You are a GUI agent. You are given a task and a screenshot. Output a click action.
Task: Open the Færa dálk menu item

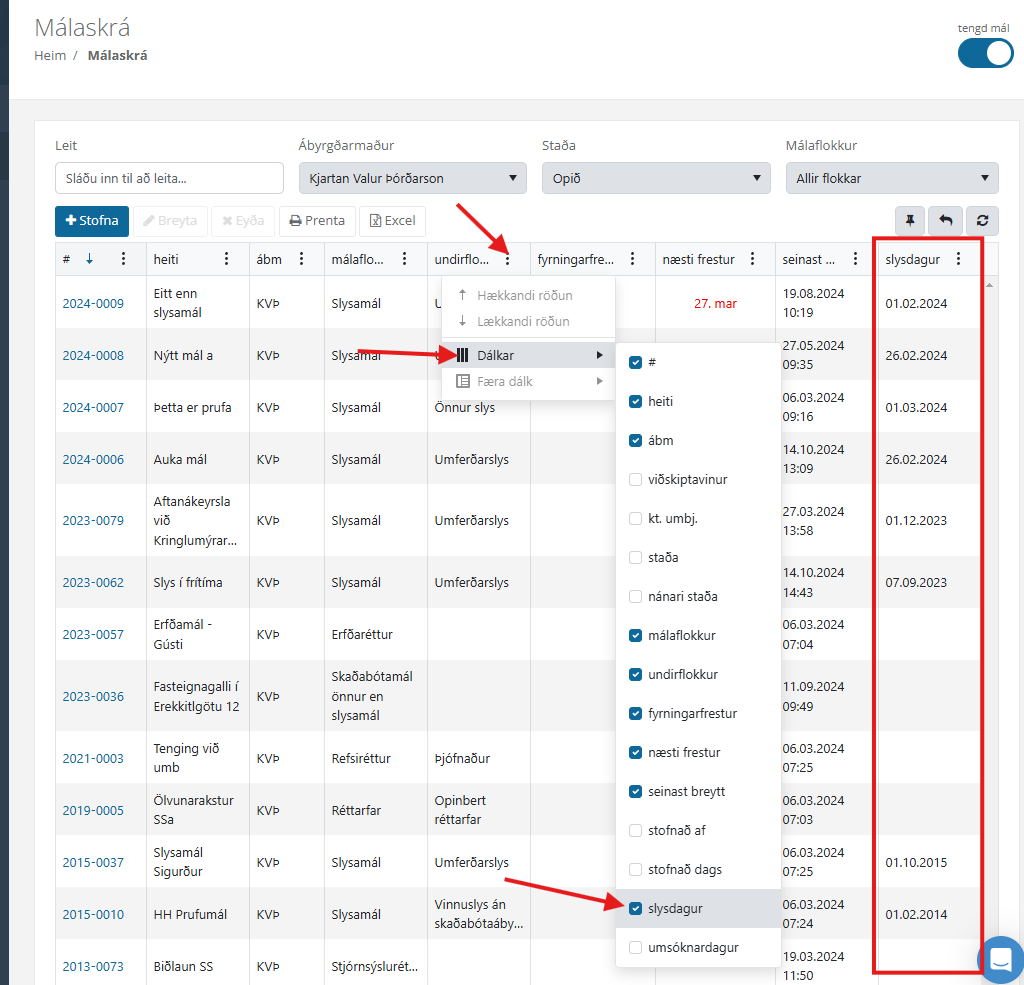click(528, 381)
